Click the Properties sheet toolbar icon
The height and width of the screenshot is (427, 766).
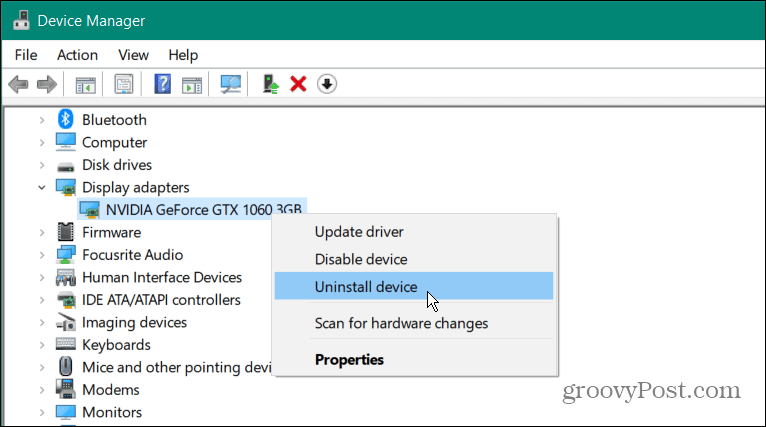pos(124,84)
